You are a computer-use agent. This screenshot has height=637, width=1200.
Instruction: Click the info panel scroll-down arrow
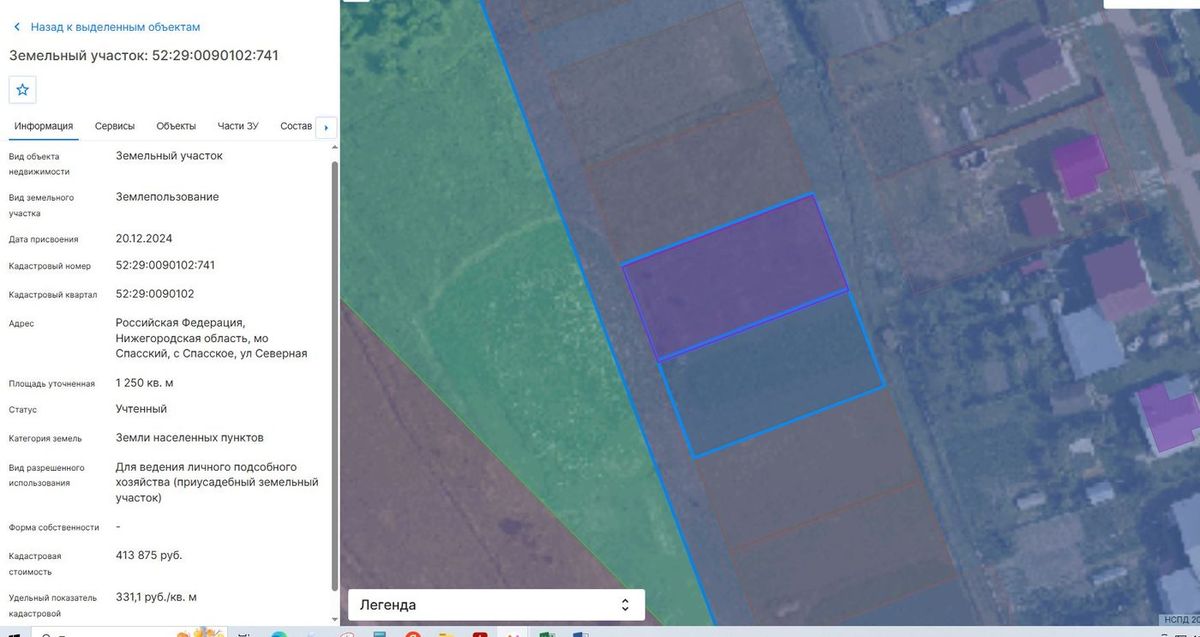click(x=334, y=621)
